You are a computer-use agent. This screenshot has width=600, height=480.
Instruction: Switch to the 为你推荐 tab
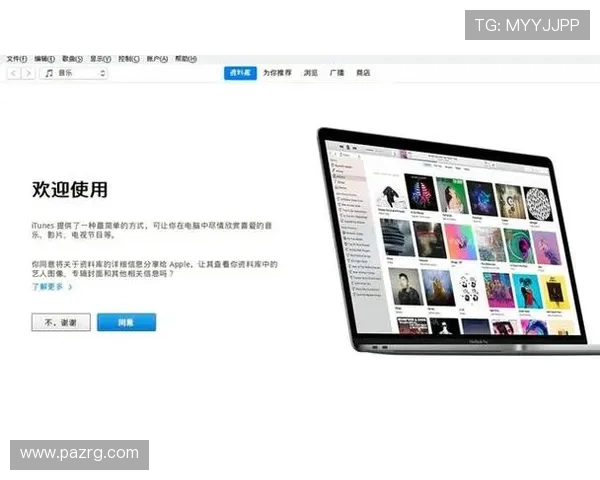tap(277, 73)
